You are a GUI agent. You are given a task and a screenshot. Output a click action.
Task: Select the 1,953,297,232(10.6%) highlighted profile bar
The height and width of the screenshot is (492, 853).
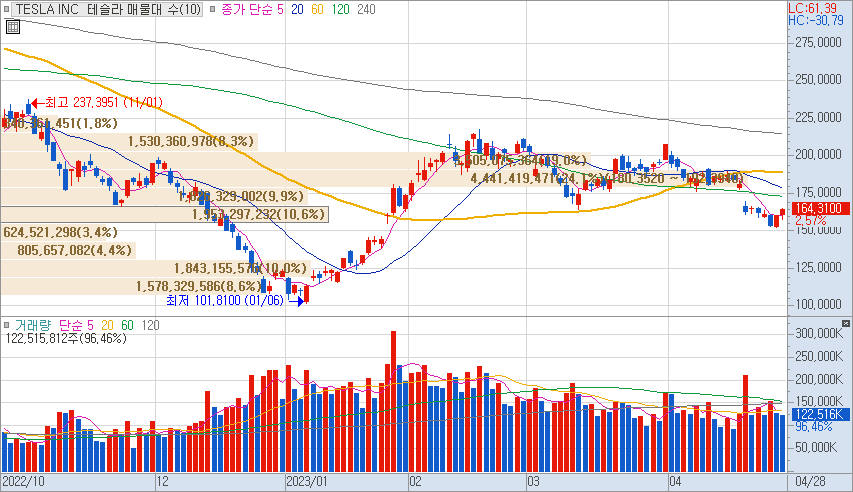tap(165, 214)
